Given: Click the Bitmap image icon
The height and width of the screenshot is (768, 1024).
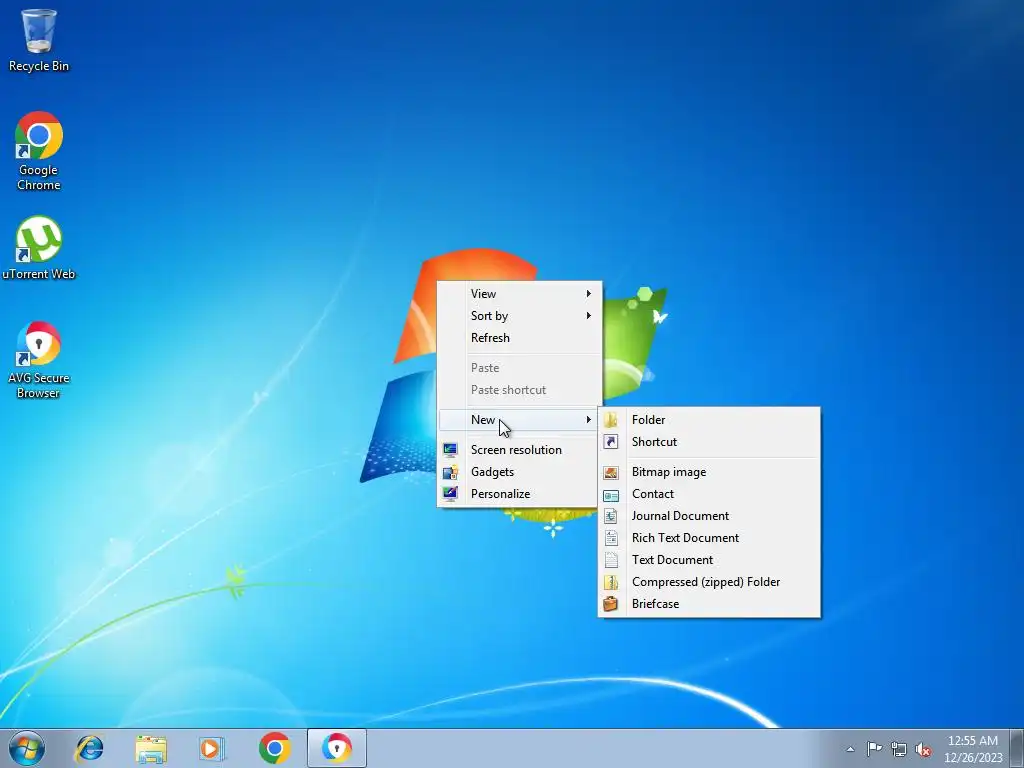Looking at the screenshot, I should coord(611,473).
